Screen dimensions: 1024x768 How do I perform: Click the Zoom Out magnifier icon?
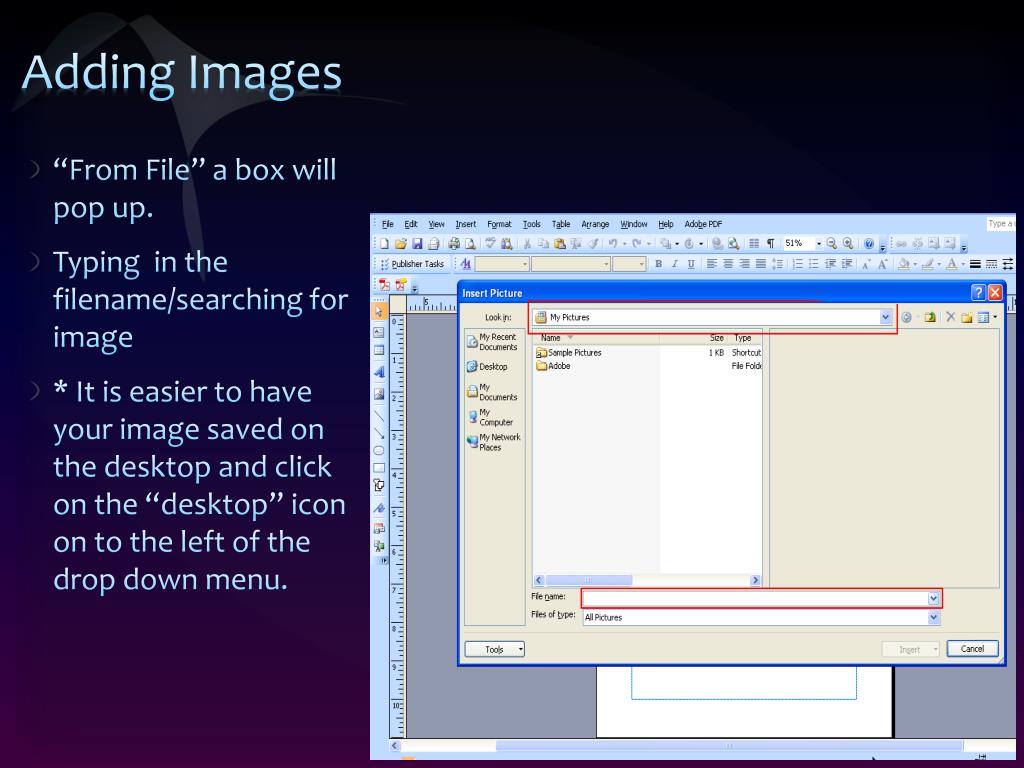pos(831,244)
